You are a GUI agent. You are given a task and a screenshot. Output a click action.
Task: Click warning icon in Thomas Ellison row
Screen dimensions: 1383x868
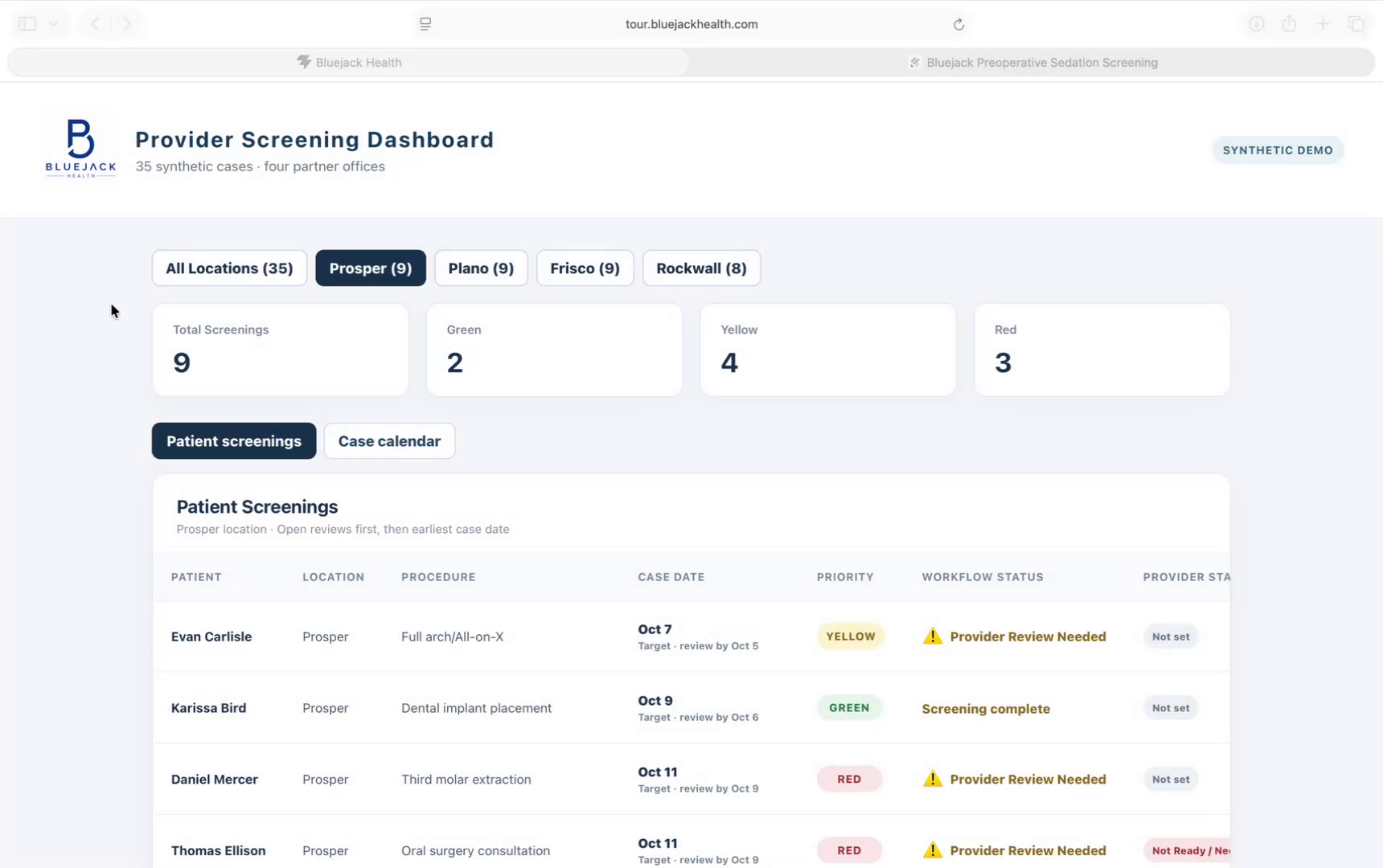click(933, 850)
